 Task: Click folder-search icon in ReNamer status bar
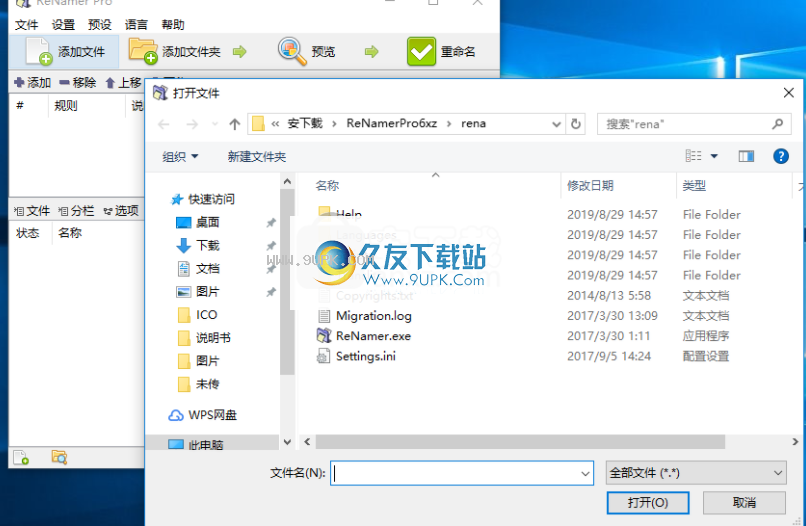tap(59, 457)
